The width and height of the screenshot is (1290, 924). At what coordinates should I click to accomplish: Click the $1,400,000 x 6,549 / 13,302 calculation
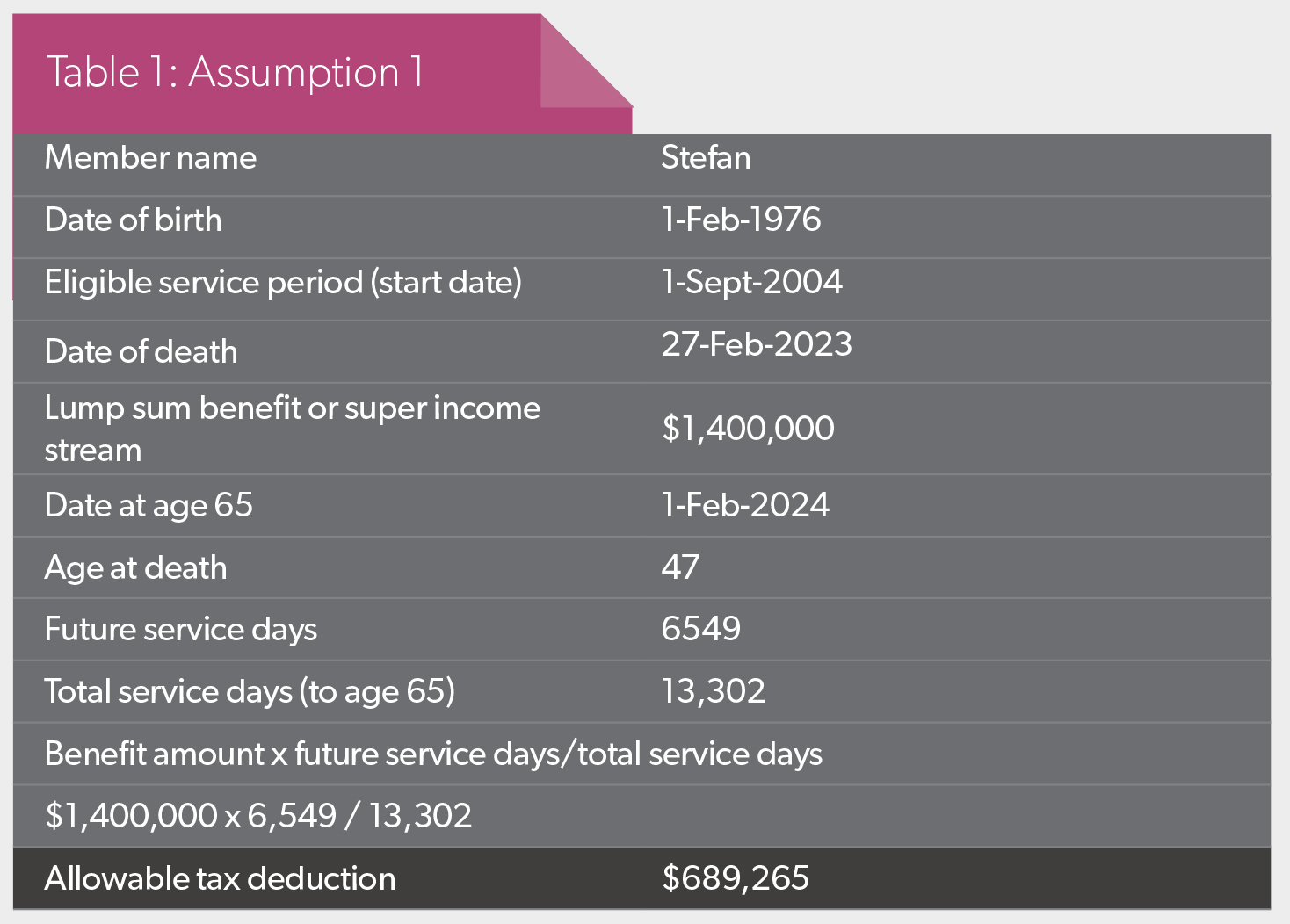coord(258,816)
